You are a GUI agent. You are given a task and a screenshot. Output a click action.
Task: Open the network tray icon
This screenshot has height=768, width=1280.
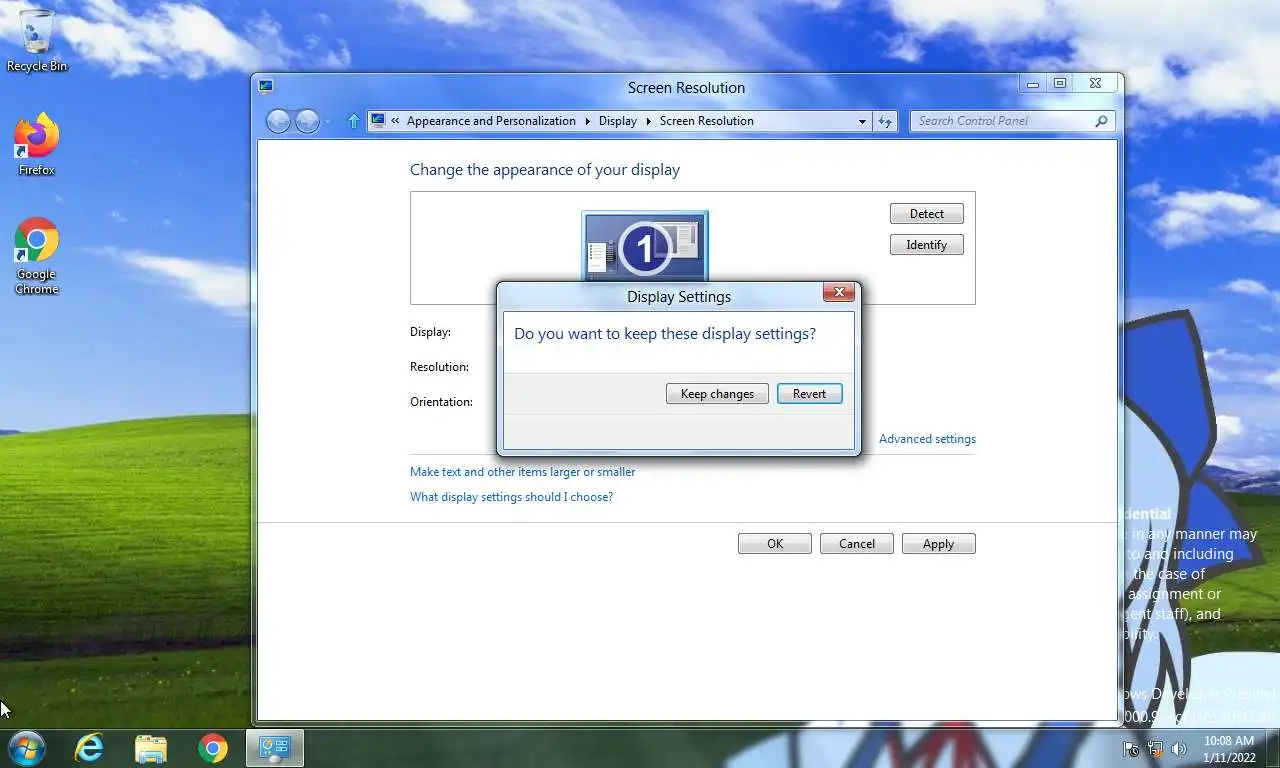[1155, 749]
